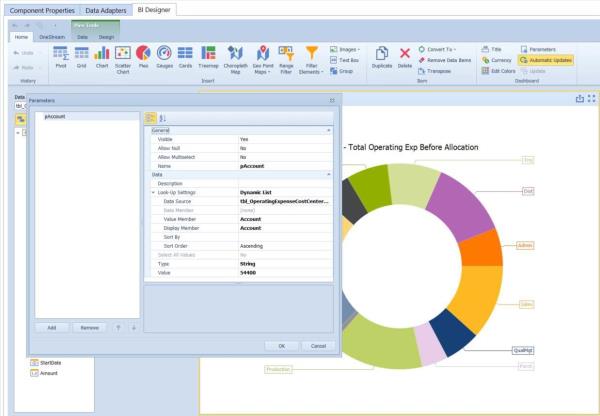The width and height of the screenshot is (600, 416).
Task: Collapse the Look-Up Settings property group
Action: tap(153, 192)
